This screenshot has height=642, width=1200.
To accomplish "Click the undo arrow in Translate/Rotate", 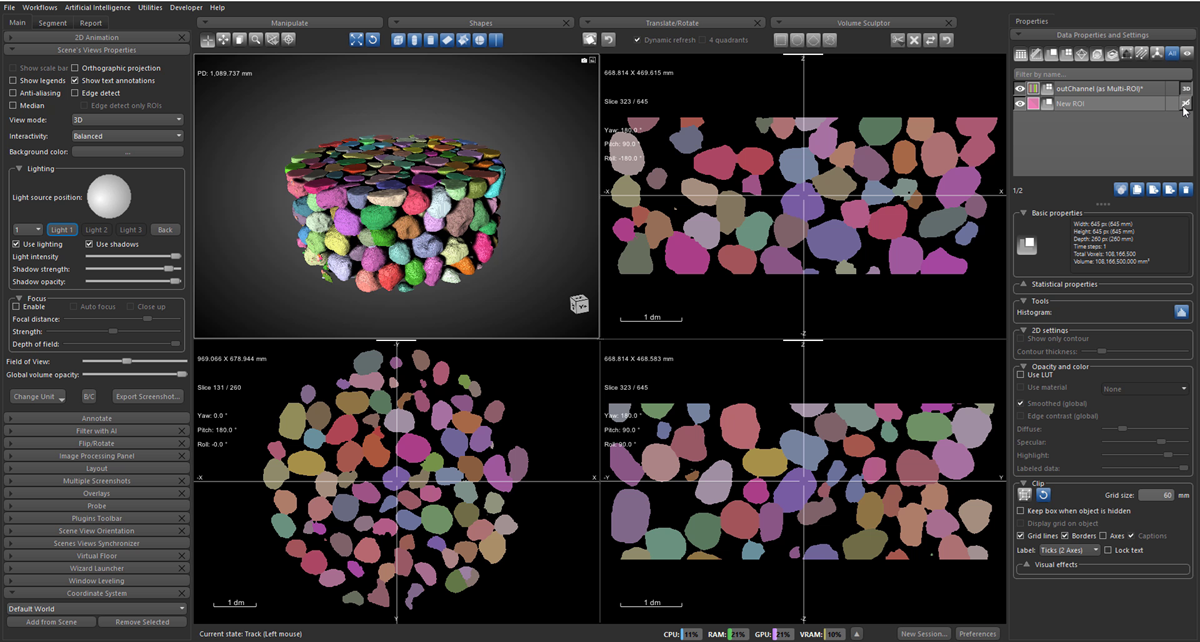I will [608, 40].
